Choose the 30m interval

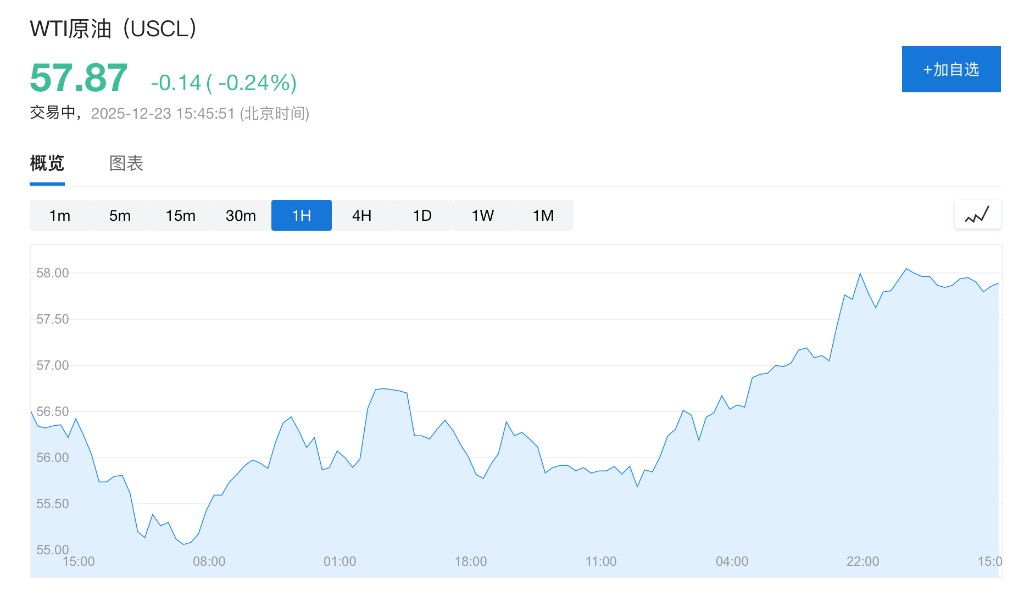tap(241, 216)
